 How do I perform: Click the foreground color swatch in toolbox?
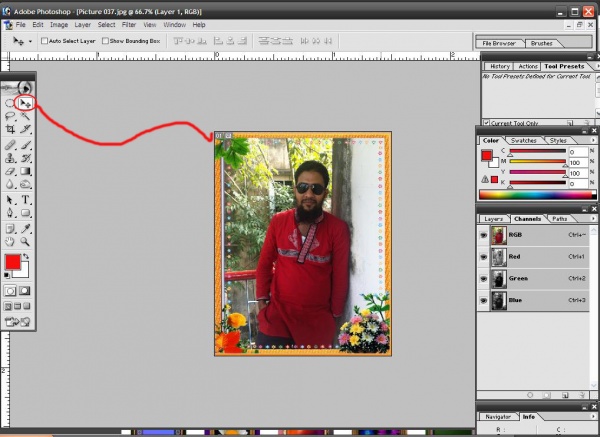tap(12, 262)
